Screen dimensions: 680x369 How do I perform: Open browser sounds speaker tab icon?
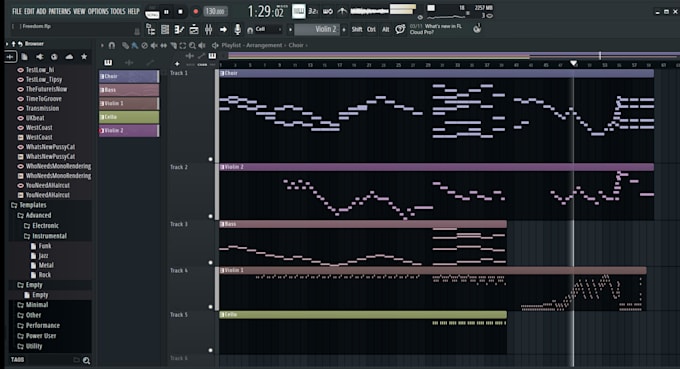pos(39,57)
